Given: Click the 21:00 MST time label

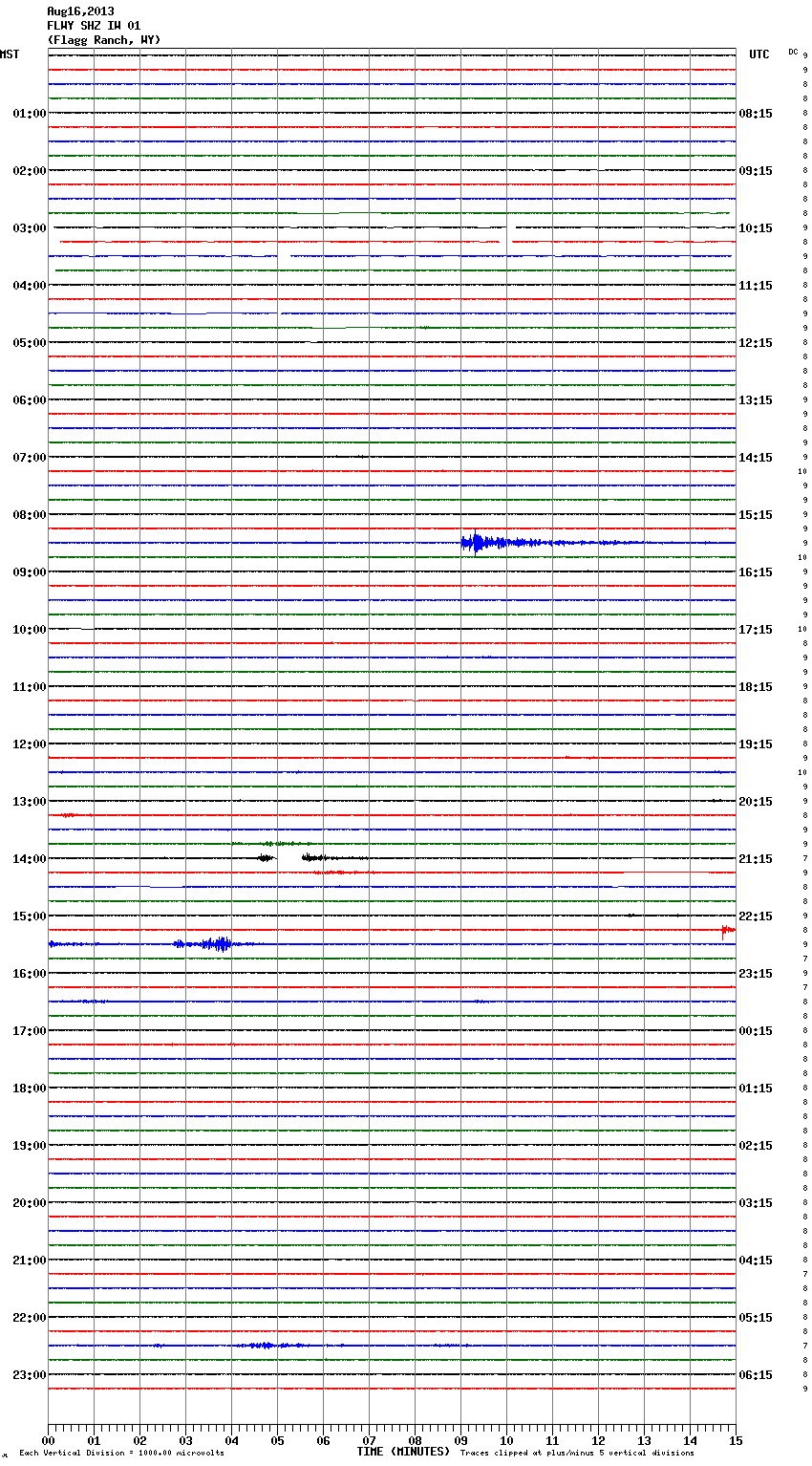Looking at the screenshot, I should coord(29,1261).
